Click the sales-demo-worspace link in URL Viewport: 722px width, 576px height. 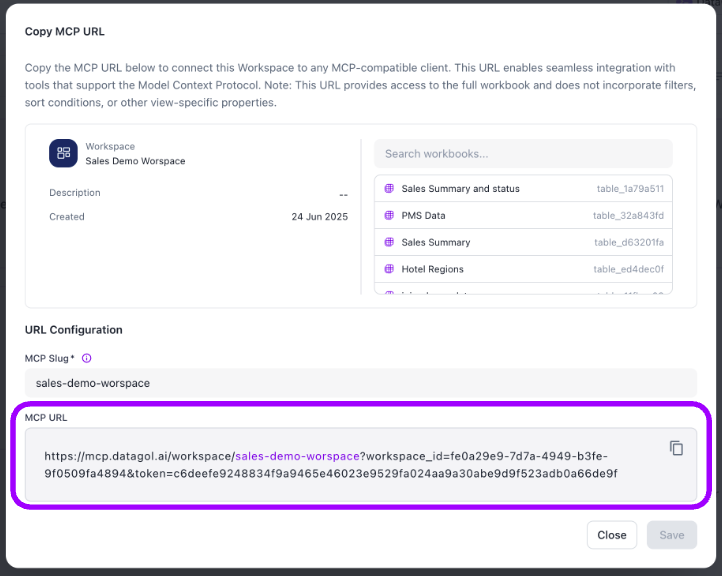click(x=297, y=456)
